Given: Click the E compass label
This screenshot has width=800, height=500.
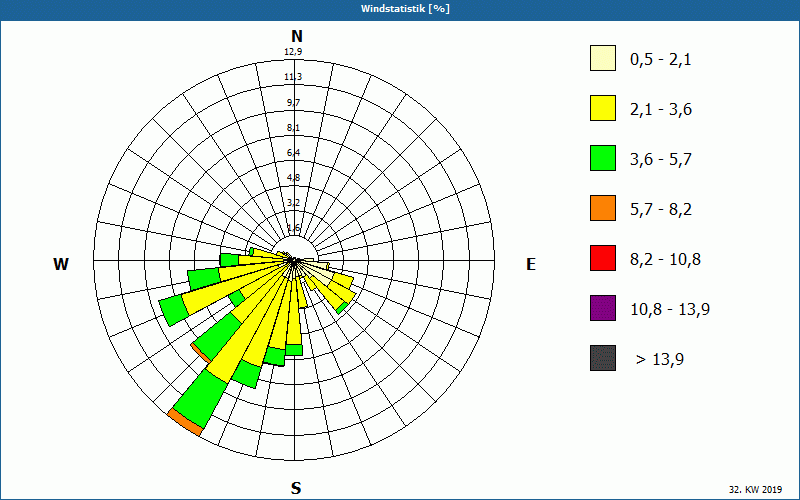Looking at the screenshot, I should click(x=531, y=264).
